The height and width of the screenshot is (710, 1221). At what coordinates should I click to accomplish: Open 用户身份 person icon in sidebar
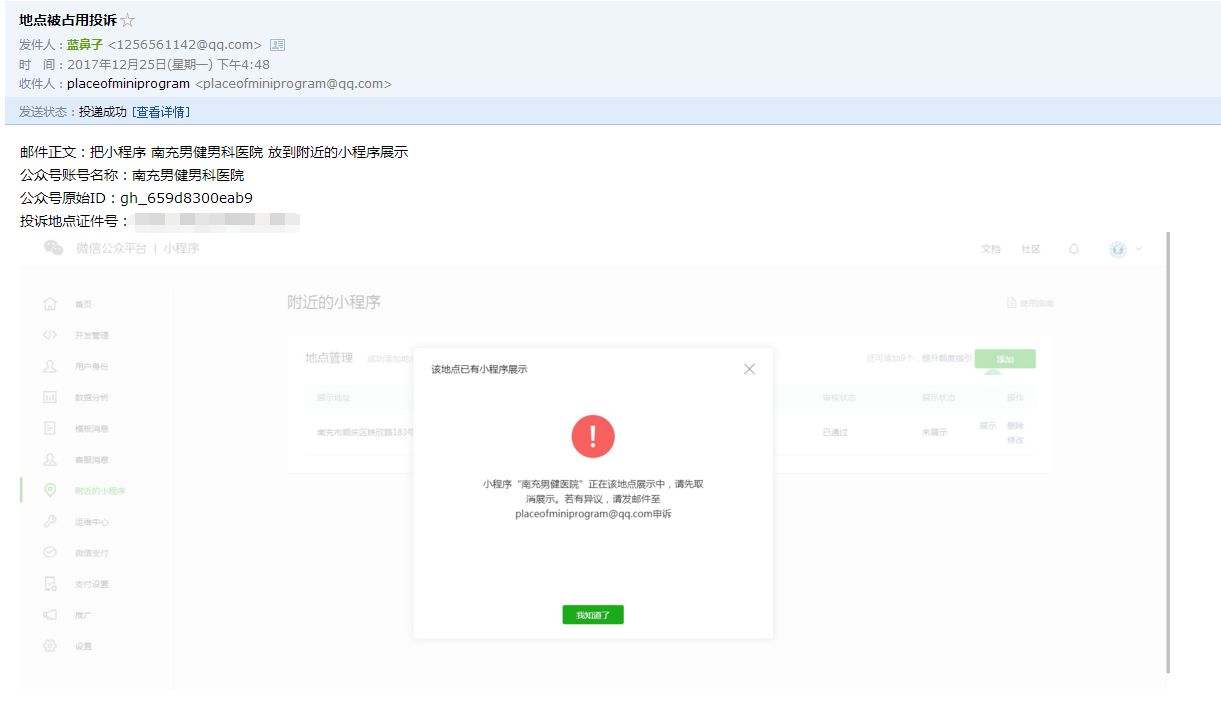pos(50,366)
